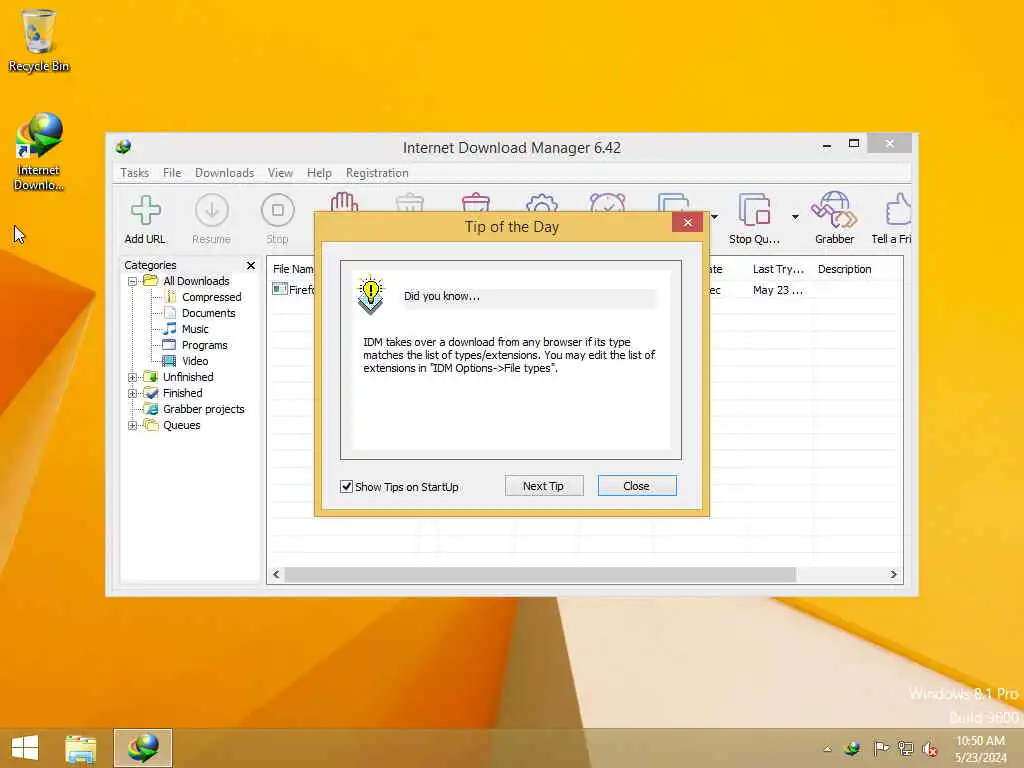Image resolution: width=1024 pixels, height=768 pixels.
Task: Open Stop Queue dropdown arrow
Action: tap(795, 217)
